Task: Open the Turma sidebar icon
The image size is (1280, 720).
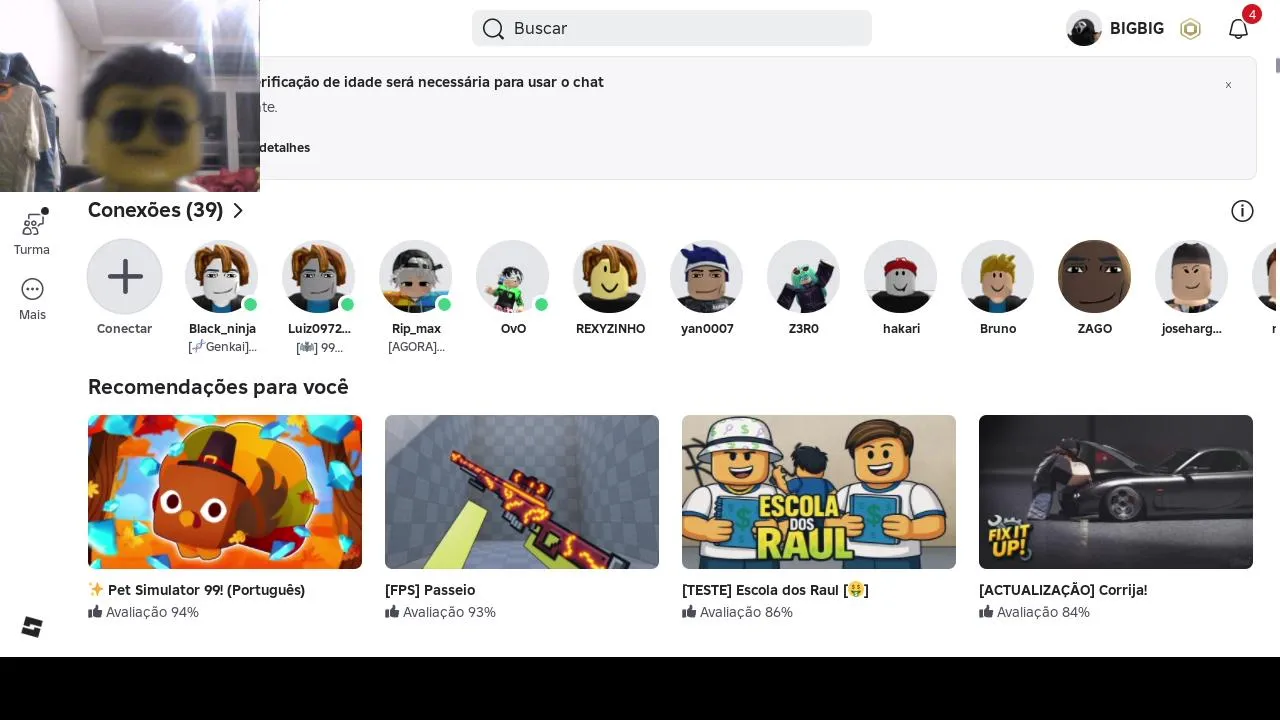Action: tap(33, 223)
